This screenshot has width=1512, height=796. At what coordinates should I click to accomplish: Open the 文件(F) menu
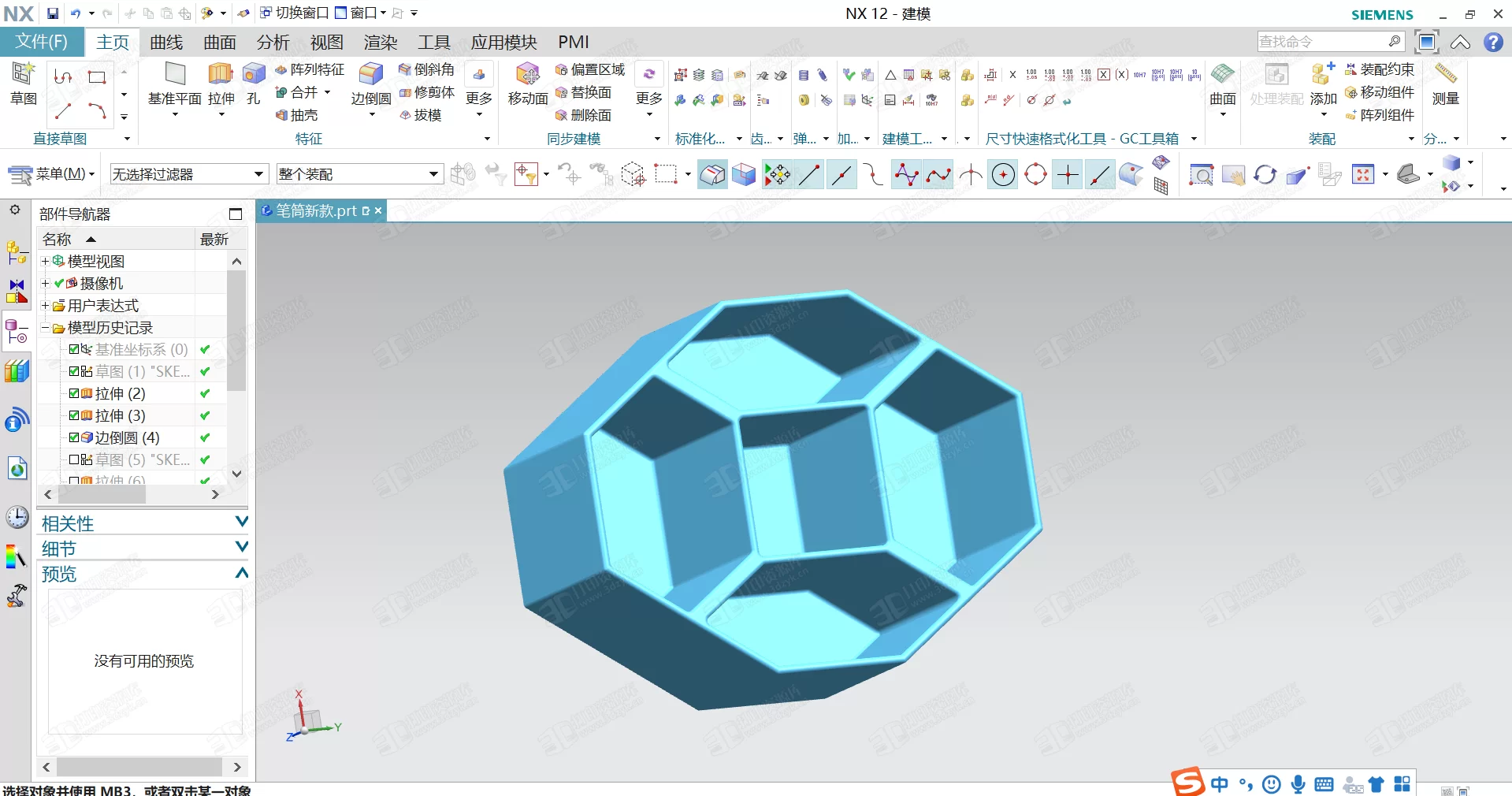[x=43, y=42]
